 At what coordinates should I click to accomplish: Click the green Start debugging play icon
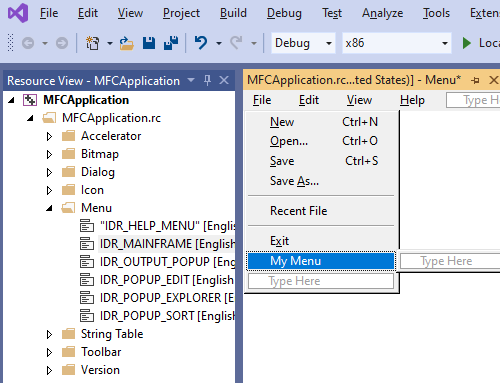tap(467, 43)
